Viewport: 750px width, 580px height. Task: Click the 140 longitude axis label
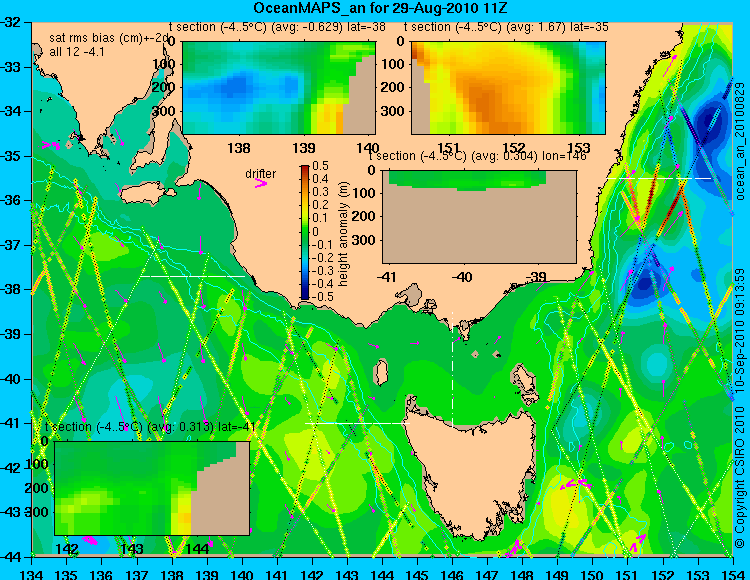[x=243, y=574]
